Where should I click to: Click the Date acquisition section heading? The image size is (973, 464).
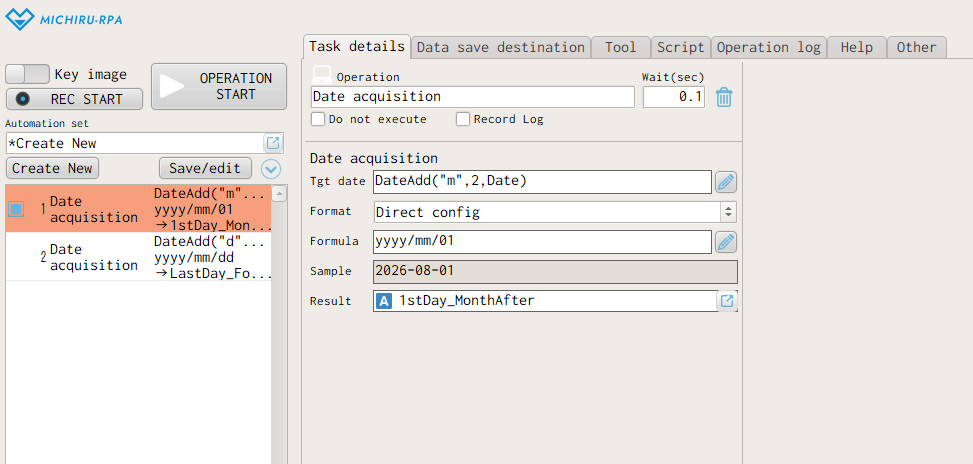point(374,158)
